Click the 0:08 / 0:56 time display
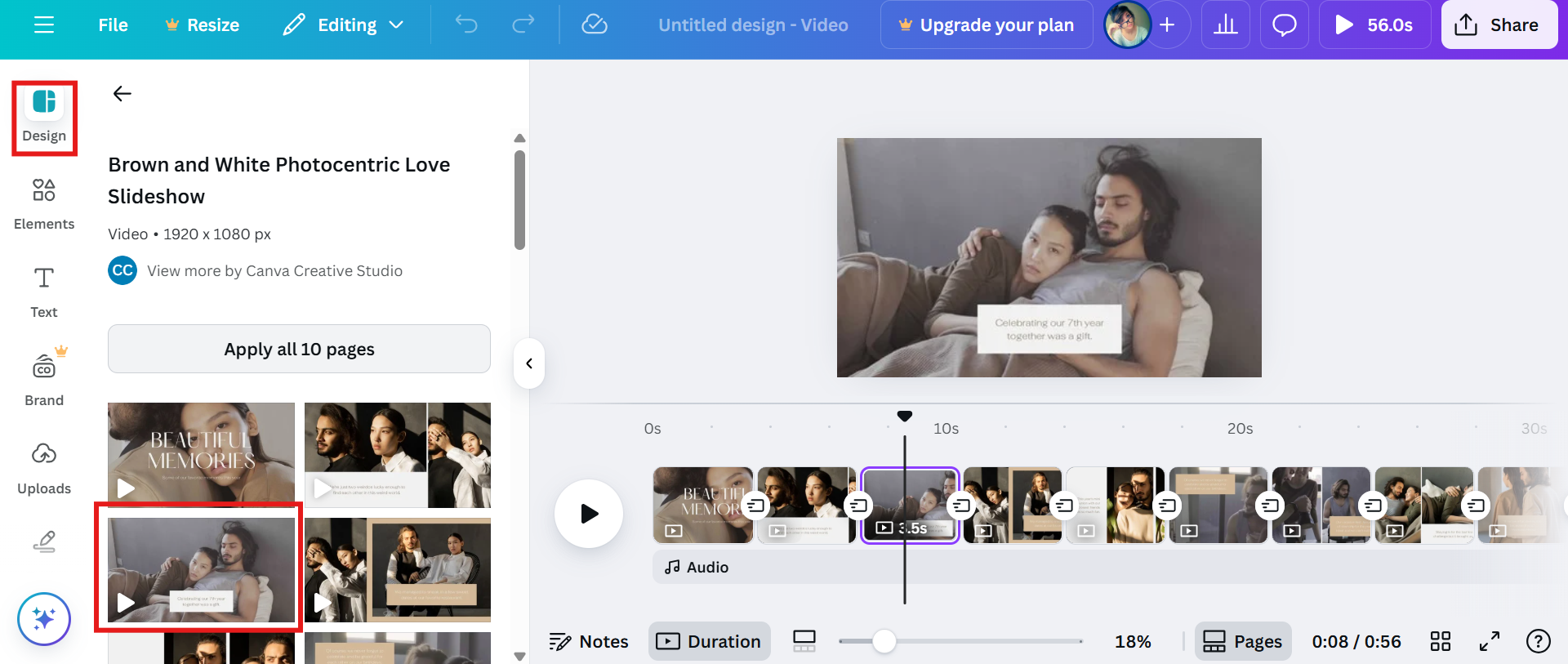Viewport: 1568px width, 664px height. pyautogui.click(x=1356, y=641)
